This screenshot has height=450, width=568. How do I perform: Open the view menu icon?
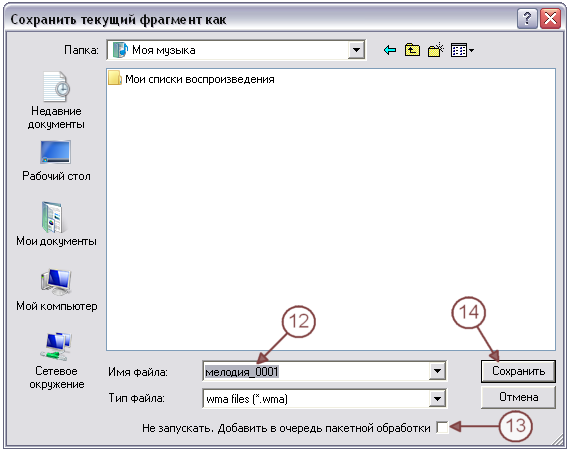click(x=462, y=50)
